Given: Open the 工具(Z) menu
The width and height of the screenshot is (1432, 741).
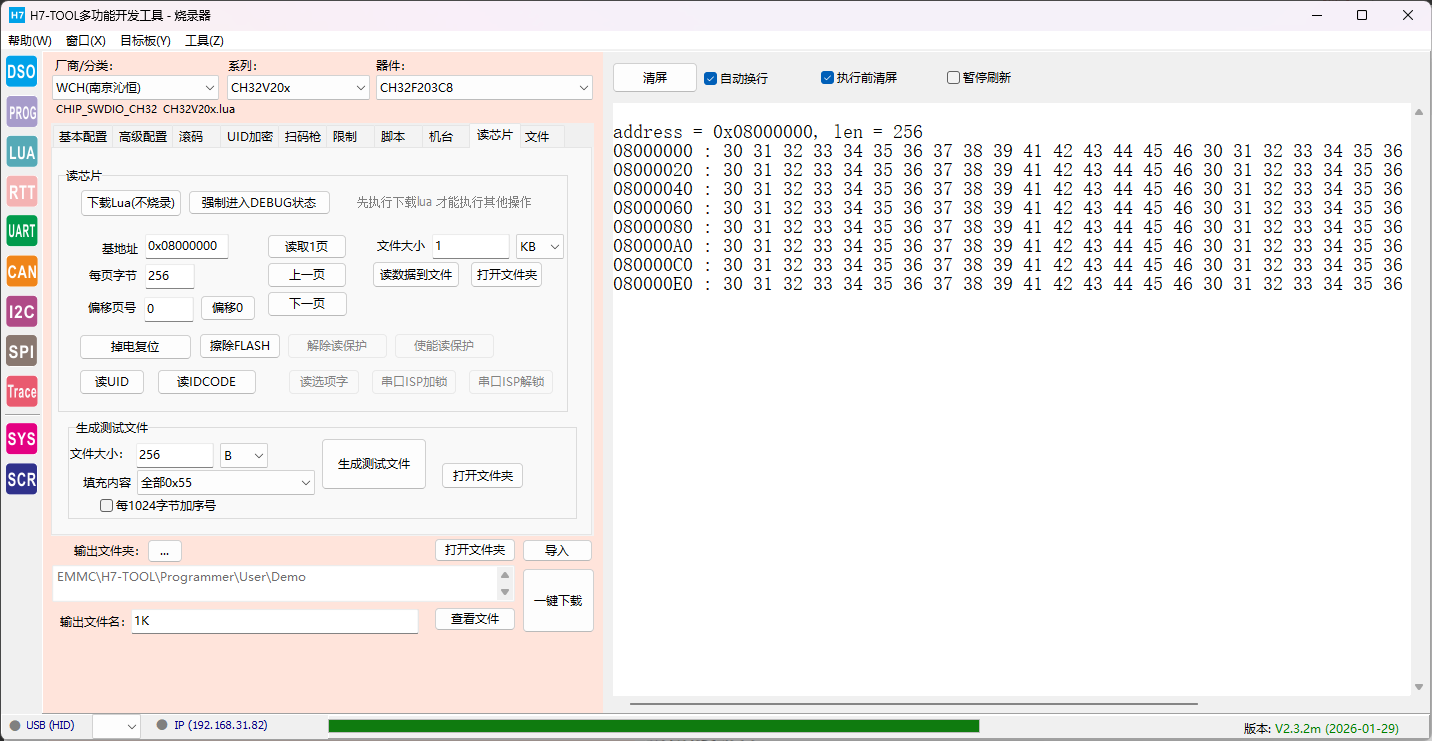Looking at the screenshot, I should tap(204, 41).
